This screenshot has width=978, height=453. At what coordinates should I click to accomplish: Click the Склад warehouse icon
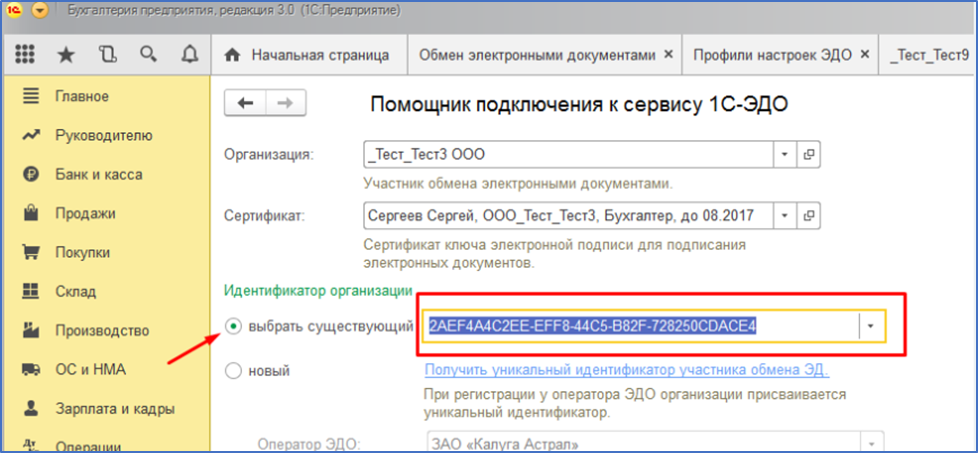(x=31, y=291)
